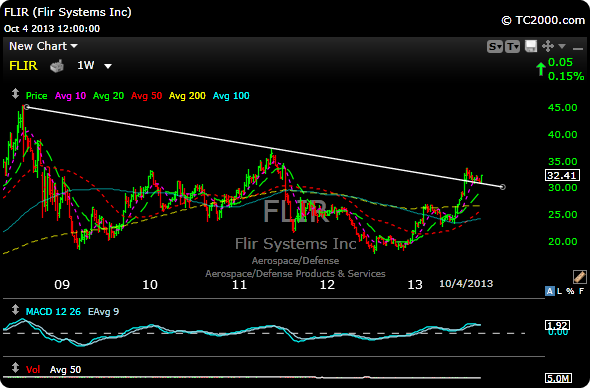Image resolution: width=590 pixels, height=388 pixels.
Task: Click the TC2000.com copyright text
Action: pos(543,20)
